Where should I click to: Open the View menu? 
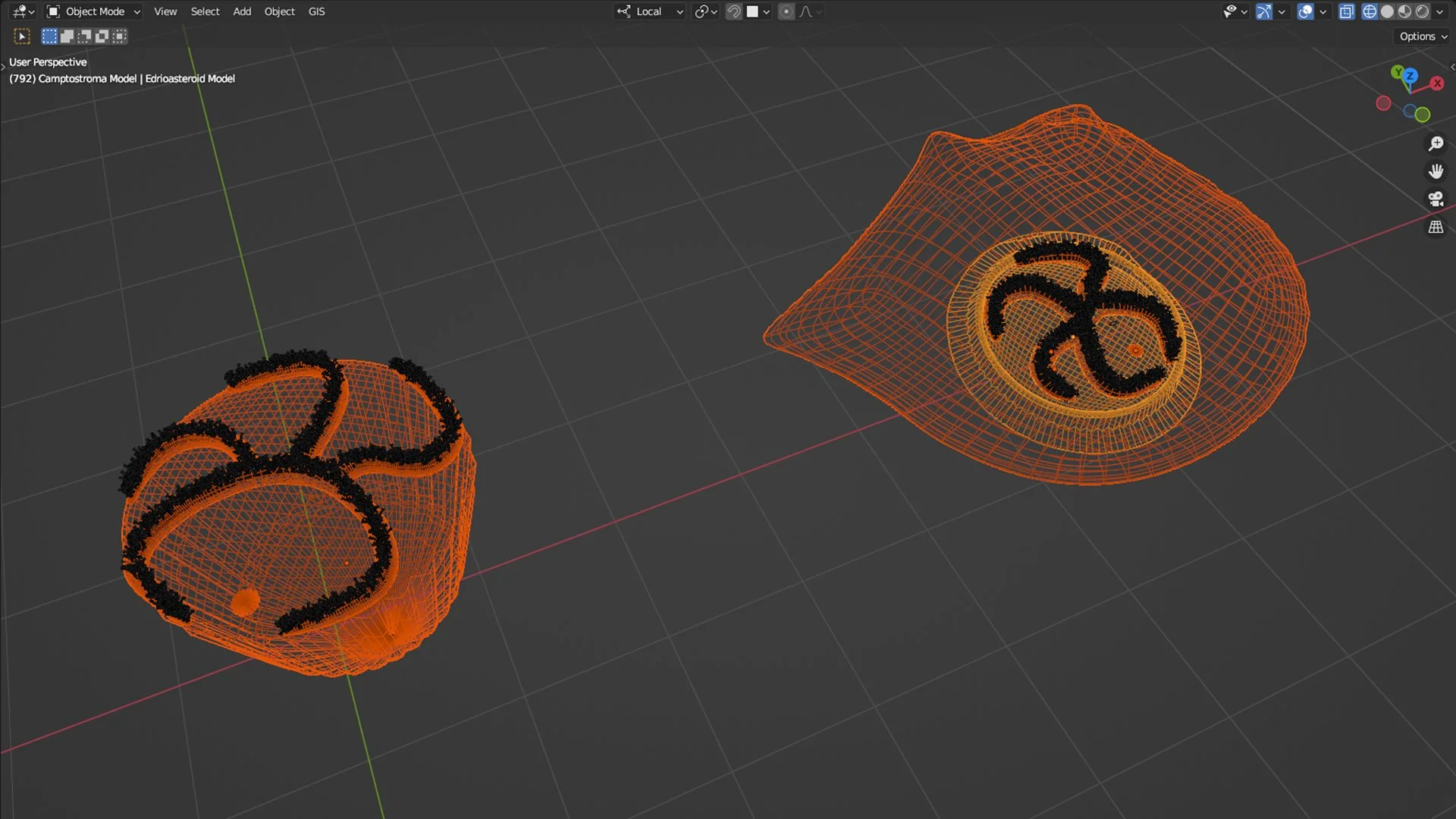(165, 11)
